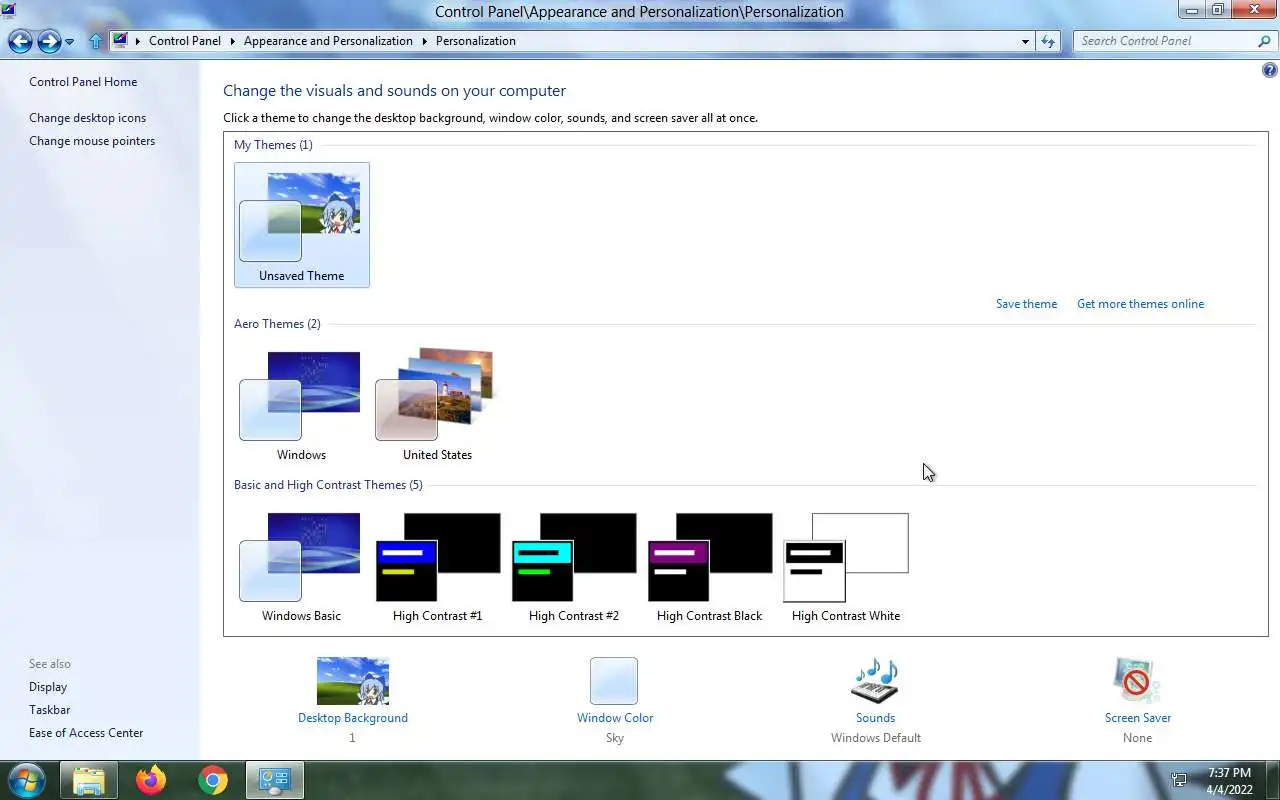Apply the Windows Aero theme
The image size is (1280, 800).
click(302, 404)
